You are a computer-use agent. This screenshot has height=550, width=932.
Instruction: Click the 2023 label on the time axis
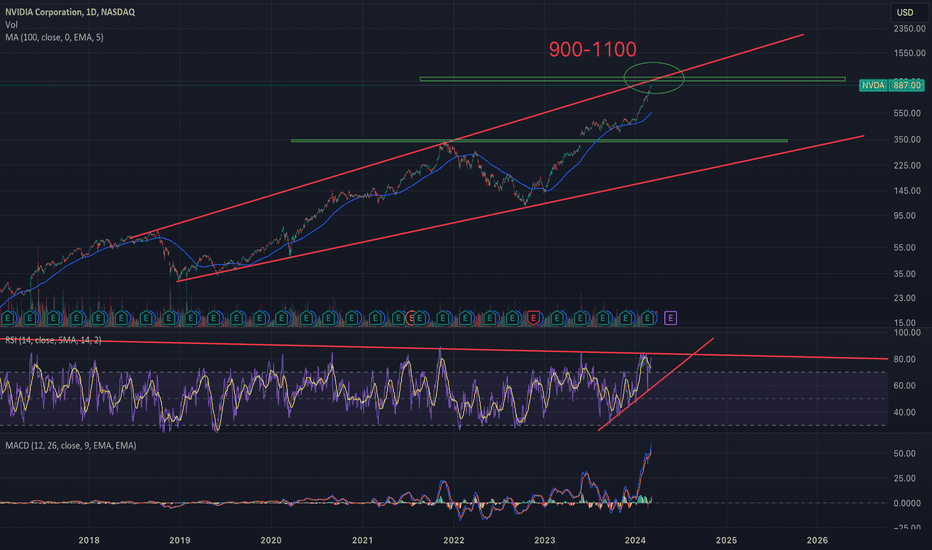544,540
